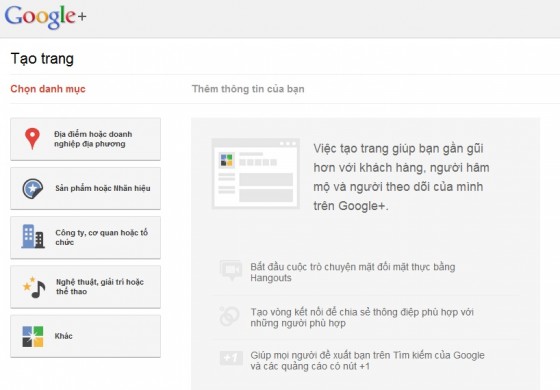The image size is (560, 390).
Task: Click text 'Việc tạo trang giúp bạn gần gũi'
Action: pyautogui.click(x=398, y=149)
